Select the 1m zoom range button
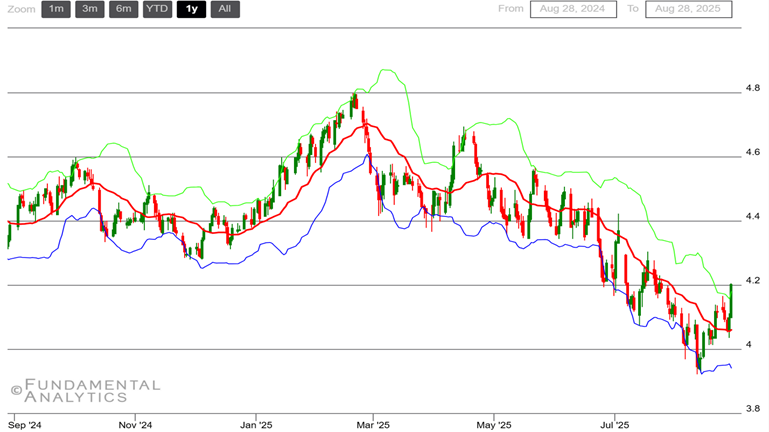769x432 pixels. (x=56, y=10)
